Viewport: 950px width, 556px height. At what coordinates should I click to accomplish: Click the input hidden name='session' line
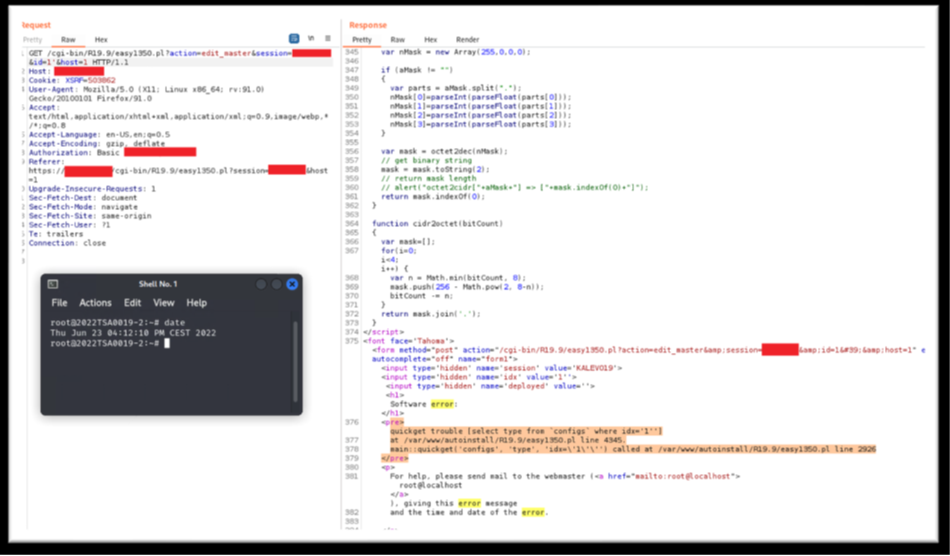pos(502,368)
